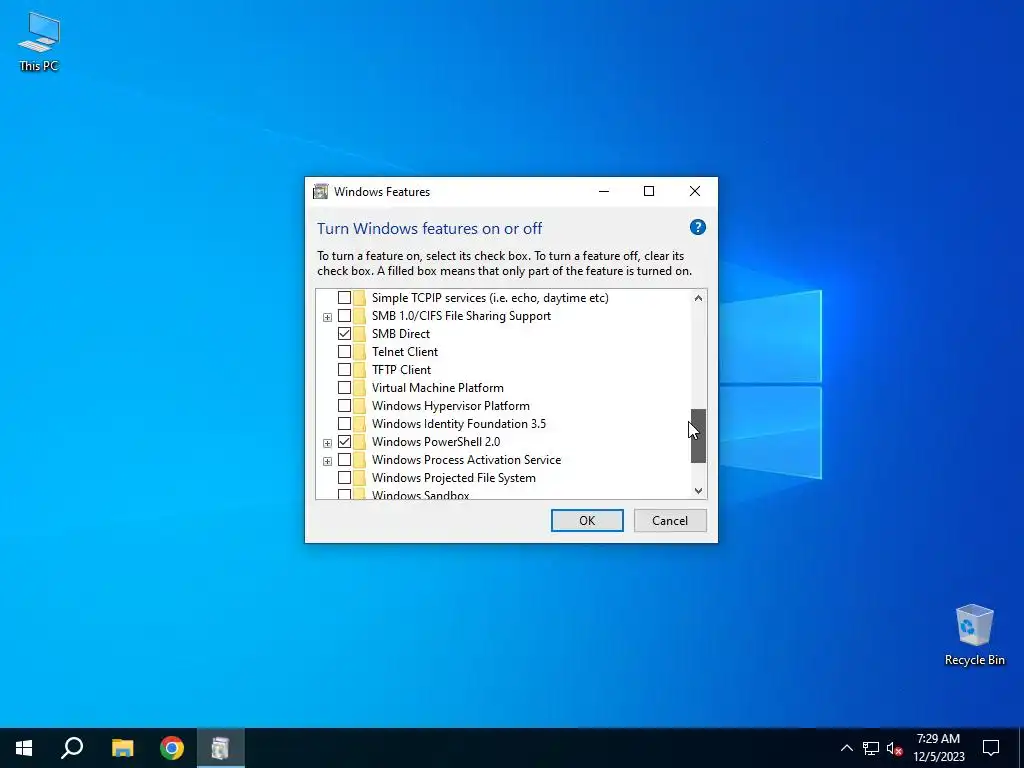Open the Windows Start menu
The height and width of the screenshot is (768, 1024).
pos(24,748)
